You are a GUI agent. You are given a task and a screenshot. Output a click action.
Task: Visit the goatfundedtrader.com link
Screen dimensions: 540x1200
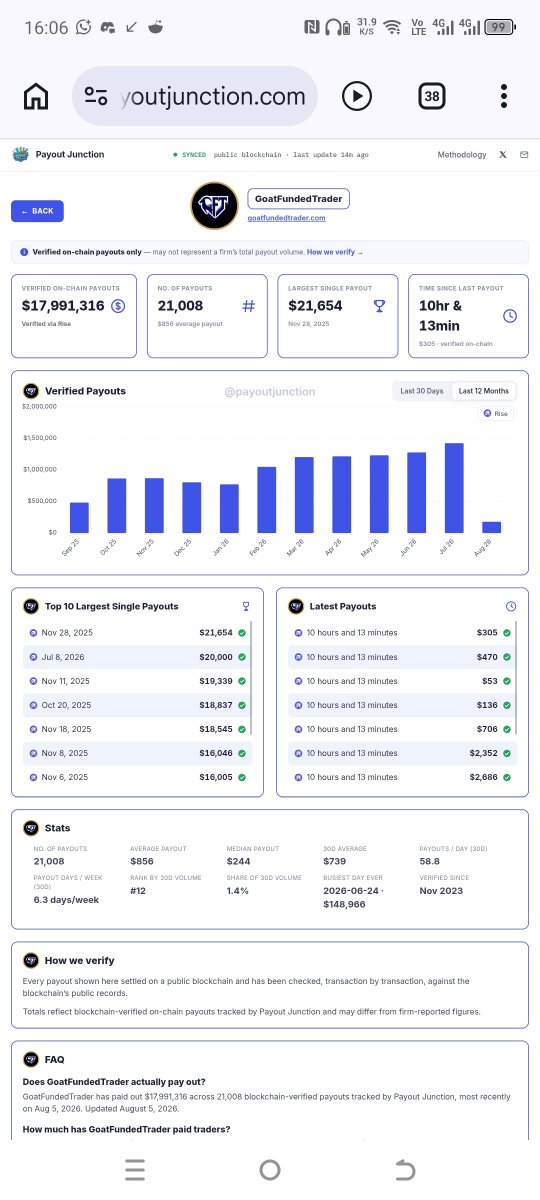click(287, 218)
